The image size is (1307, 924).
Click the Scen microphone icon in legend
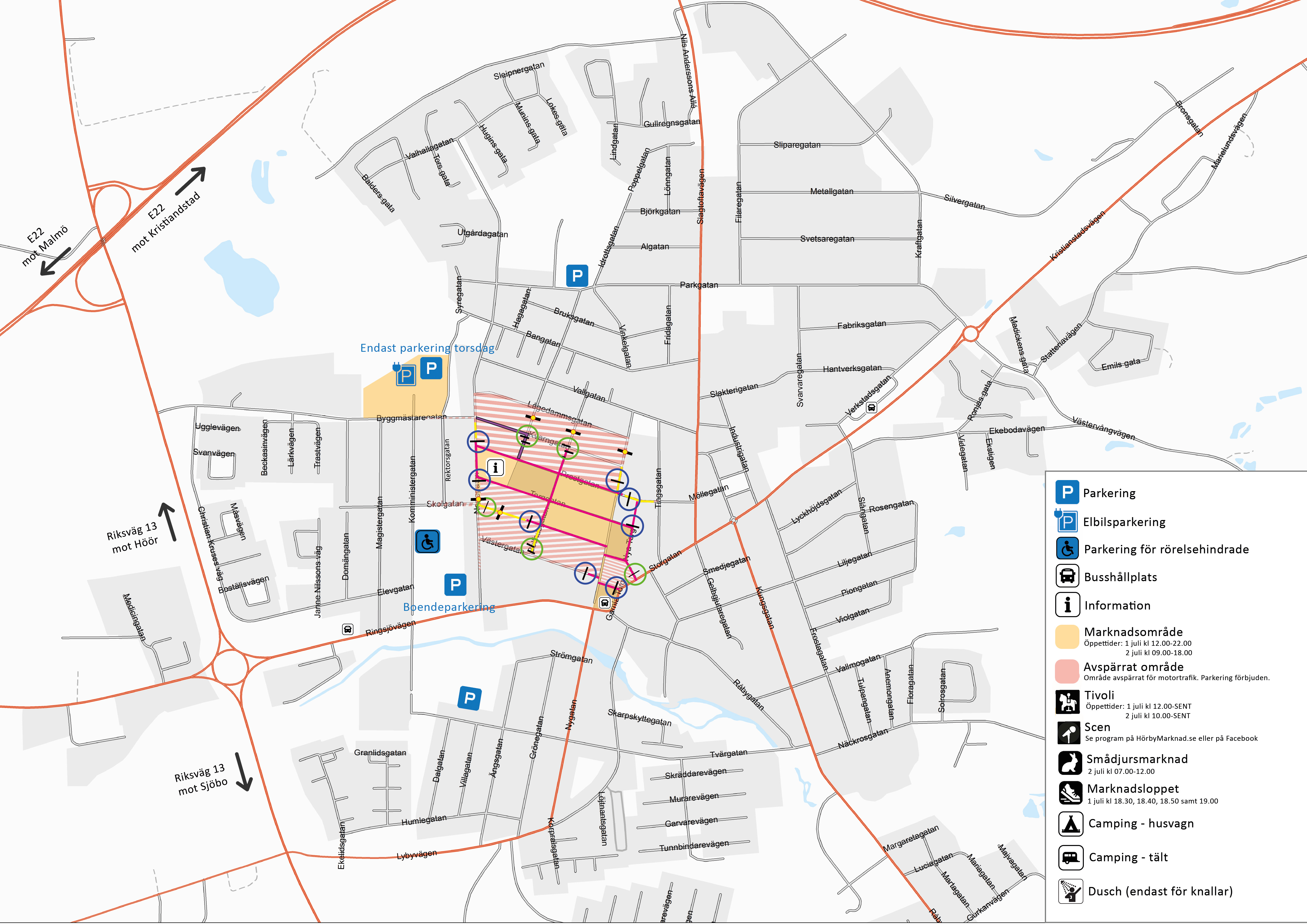point(1069,732)
